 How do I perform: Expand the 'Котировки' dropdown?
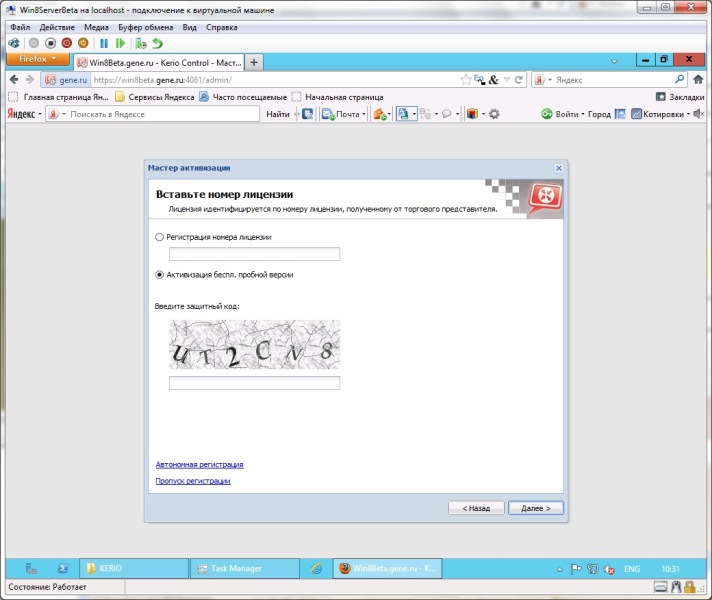(688, 114)
